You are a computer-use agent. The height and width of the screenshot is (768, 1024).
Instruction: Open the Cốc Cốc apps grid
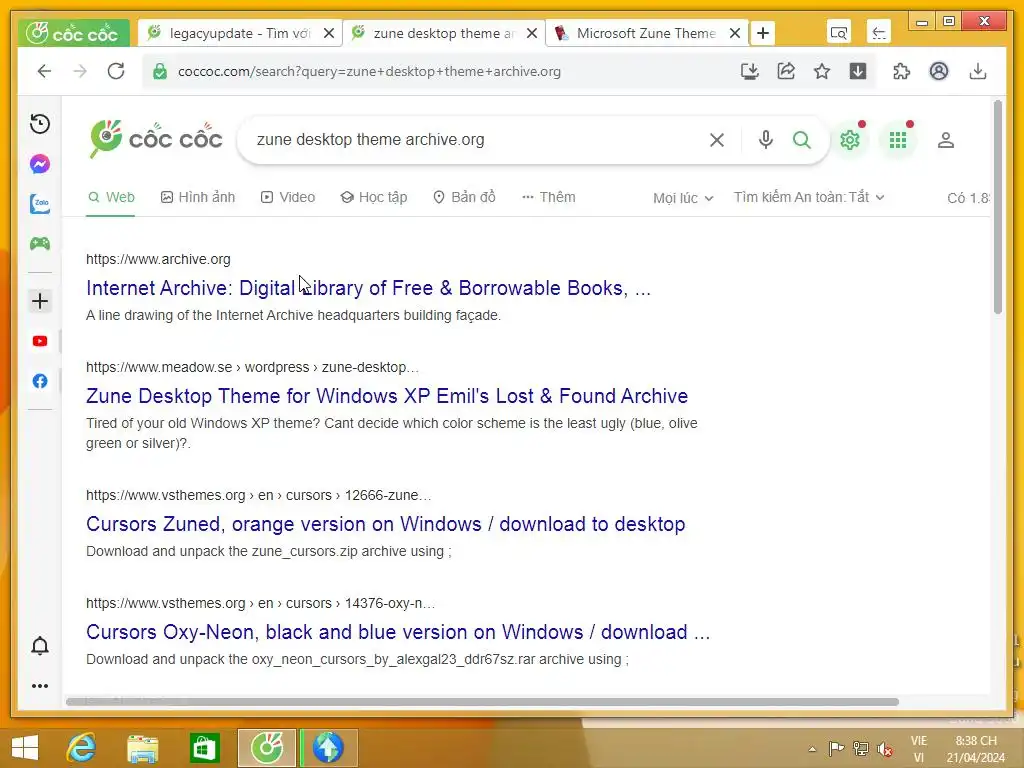pyautogui.click(x=898, y=140)
